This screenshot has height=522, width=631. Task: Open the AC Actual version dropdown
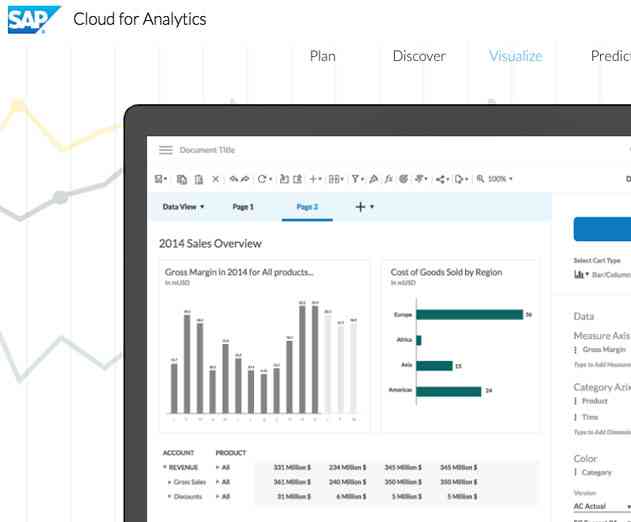[x=602, y=506]
